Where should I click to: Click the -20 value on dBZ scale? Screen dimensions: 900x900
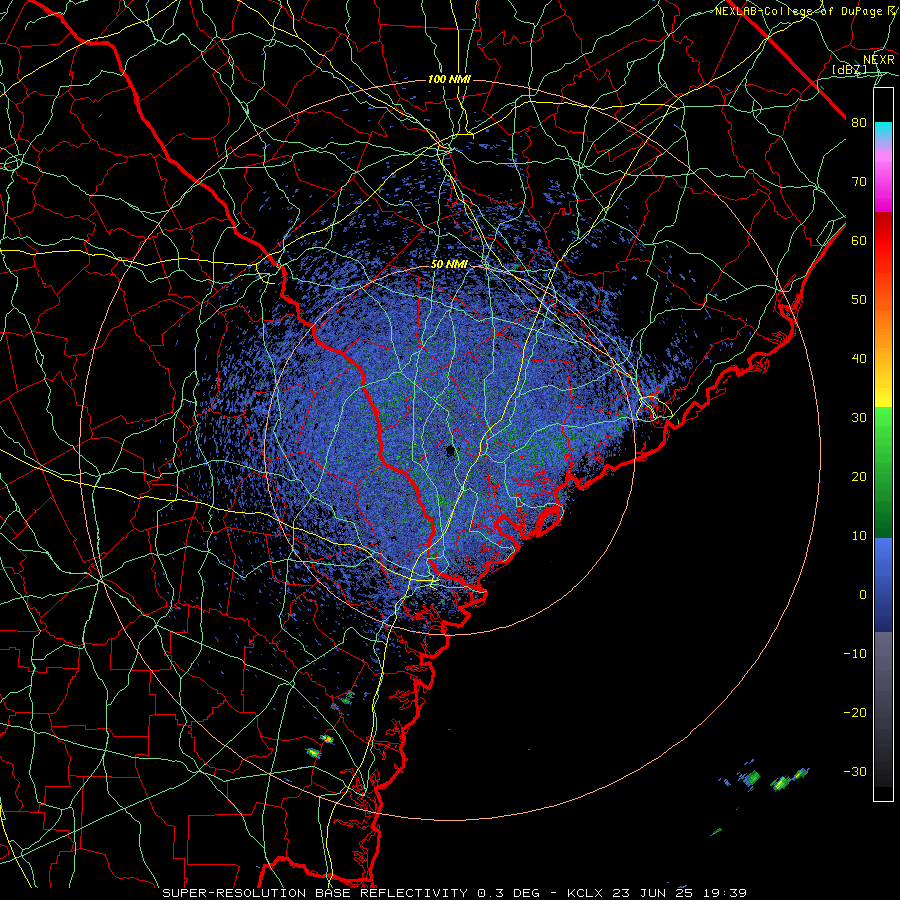click(855, 712)
